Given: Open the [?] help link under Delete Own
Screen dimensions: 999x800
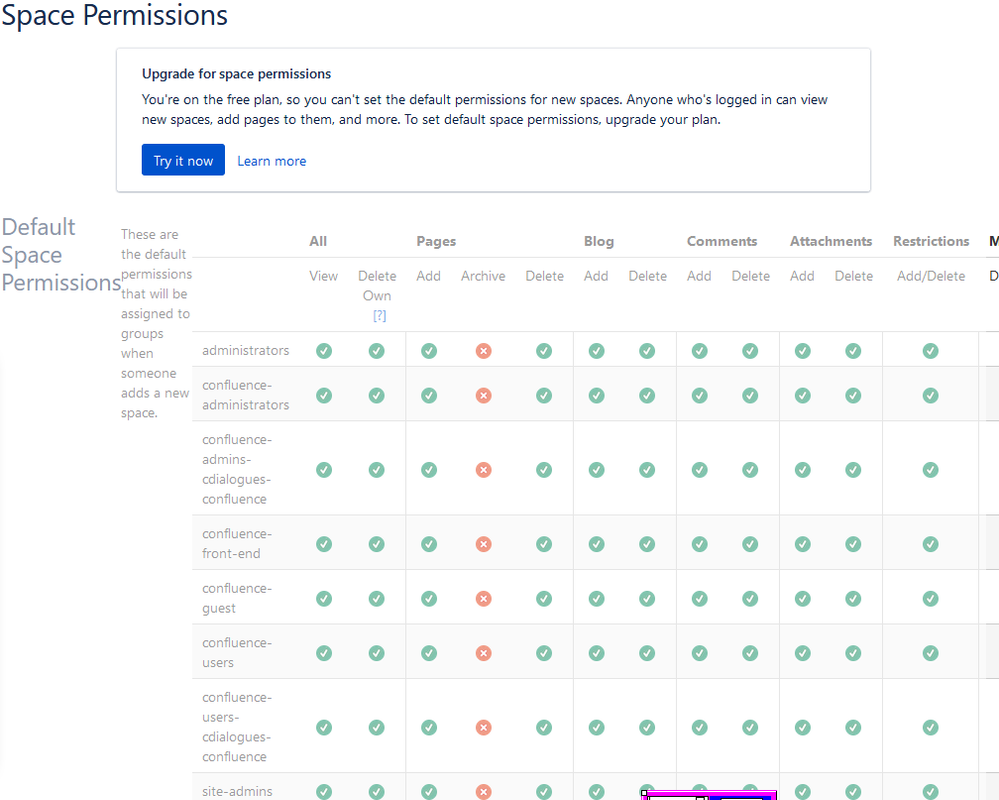Looking at the screenshot, I should (x=379, y=315).
